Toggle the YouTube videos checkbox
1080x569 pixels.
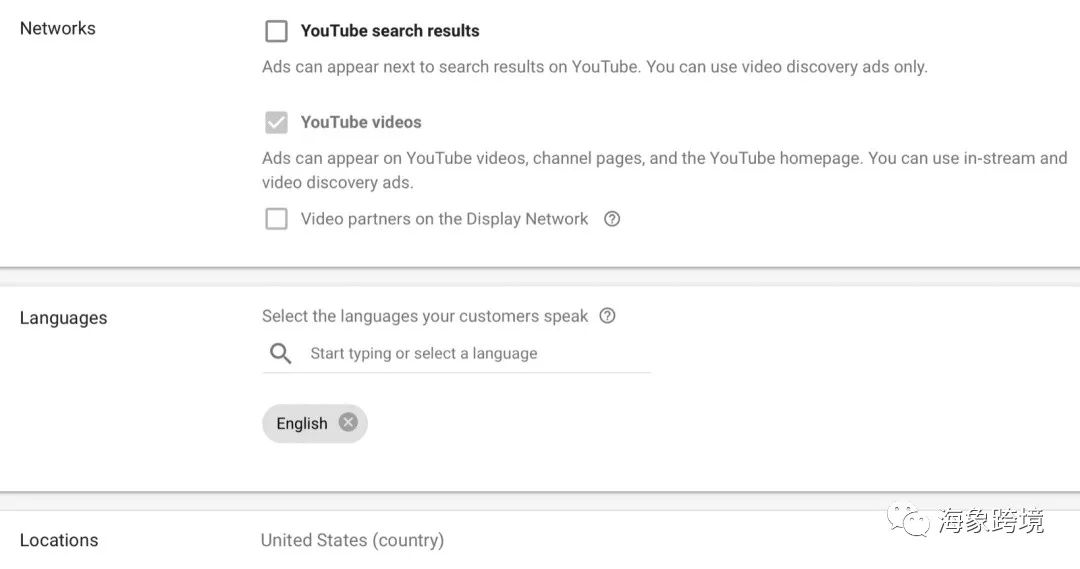(276, 123)
